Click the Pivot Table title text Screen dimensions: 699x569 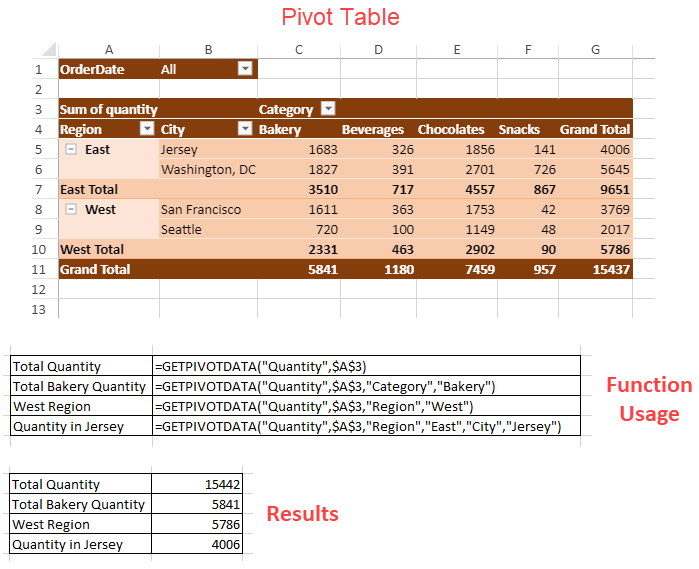pyautogui.click(x=341, y=17)
